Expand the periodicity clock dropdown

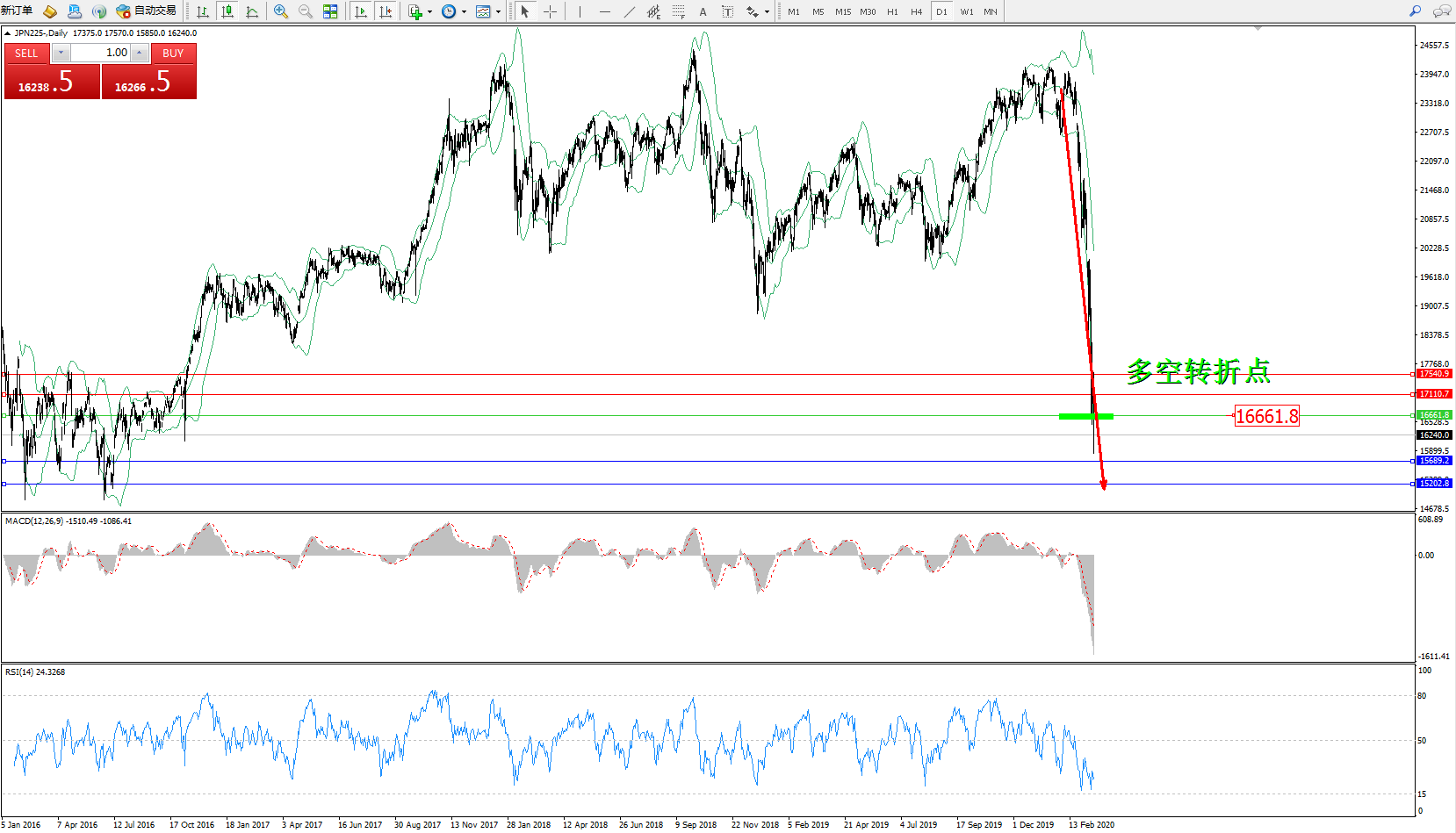click(x=464, y=12)
